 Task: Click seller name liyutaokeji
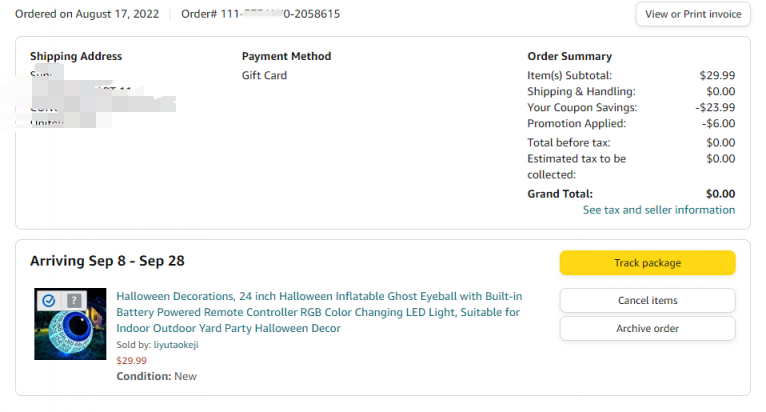click(175, 345)
